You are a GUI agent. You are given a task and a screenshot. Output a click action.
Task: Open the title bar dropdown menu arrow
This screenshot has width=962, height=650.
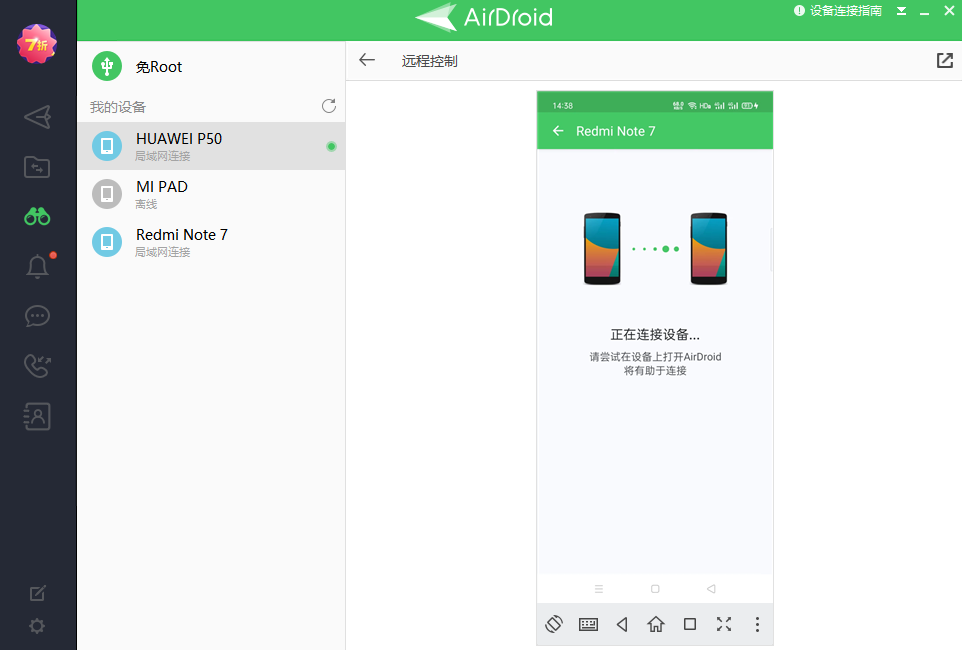click(901, 11)
